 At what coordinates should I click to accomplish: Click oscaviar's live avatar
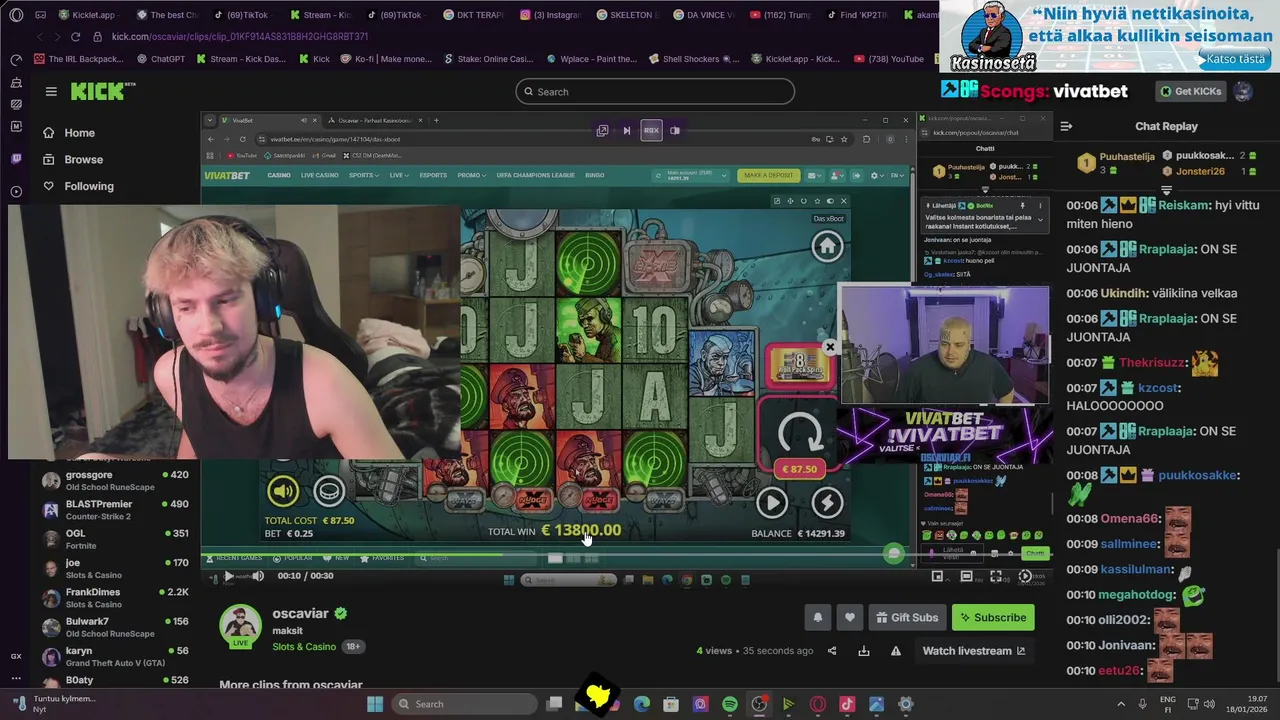point(240,626)
